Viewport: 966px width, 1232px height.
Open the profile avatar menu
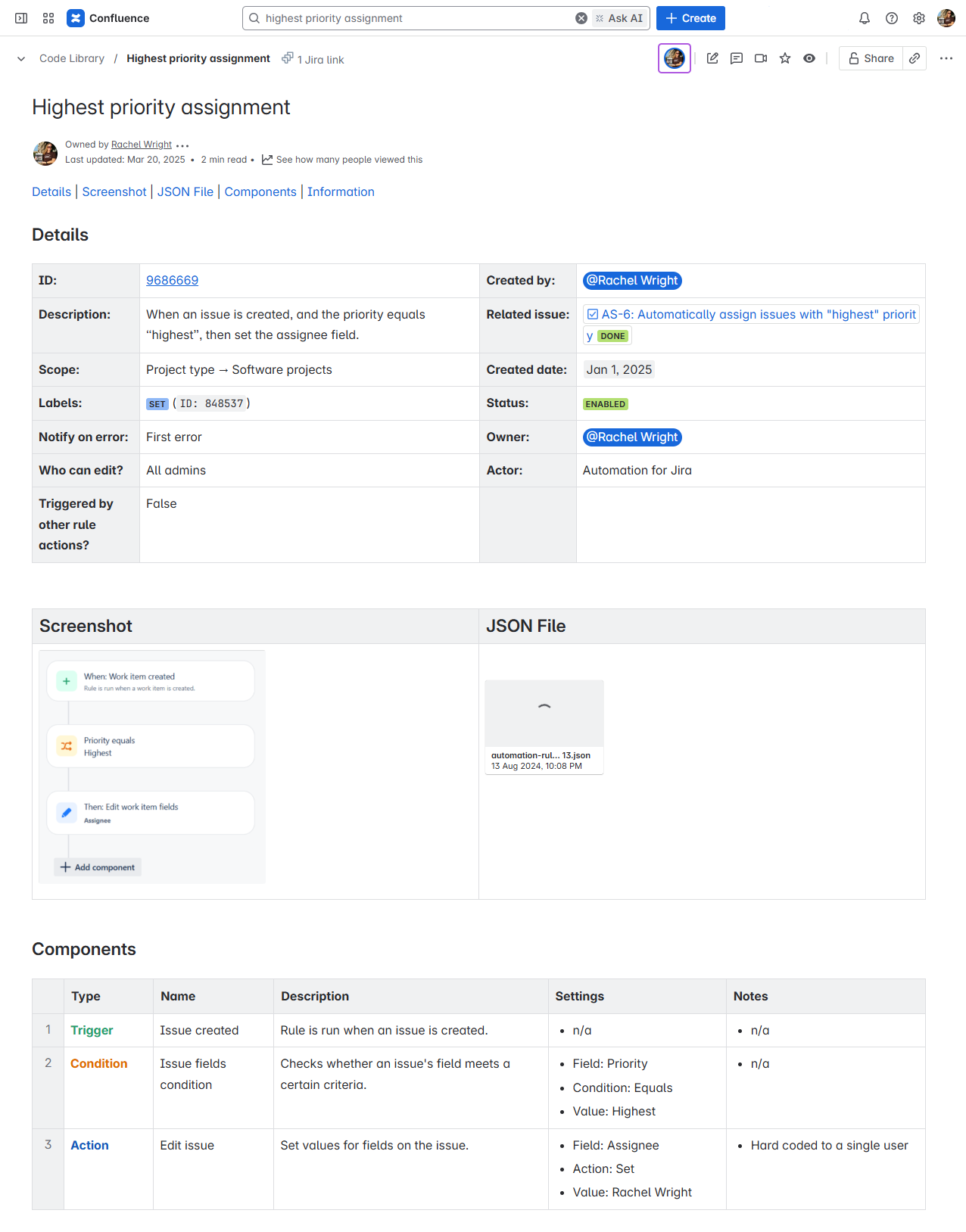coord(946,18)
